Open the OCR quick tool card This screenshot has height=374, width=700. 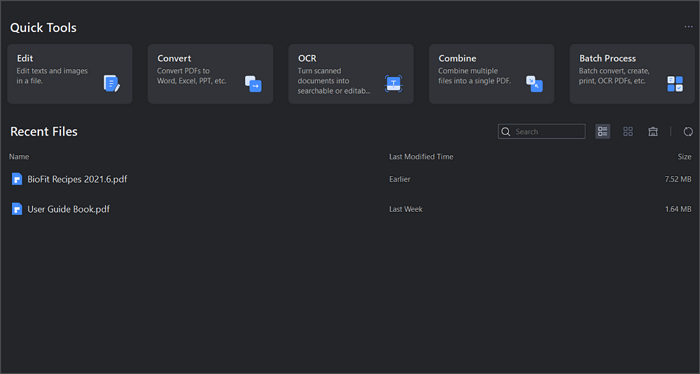pos(351,74)
